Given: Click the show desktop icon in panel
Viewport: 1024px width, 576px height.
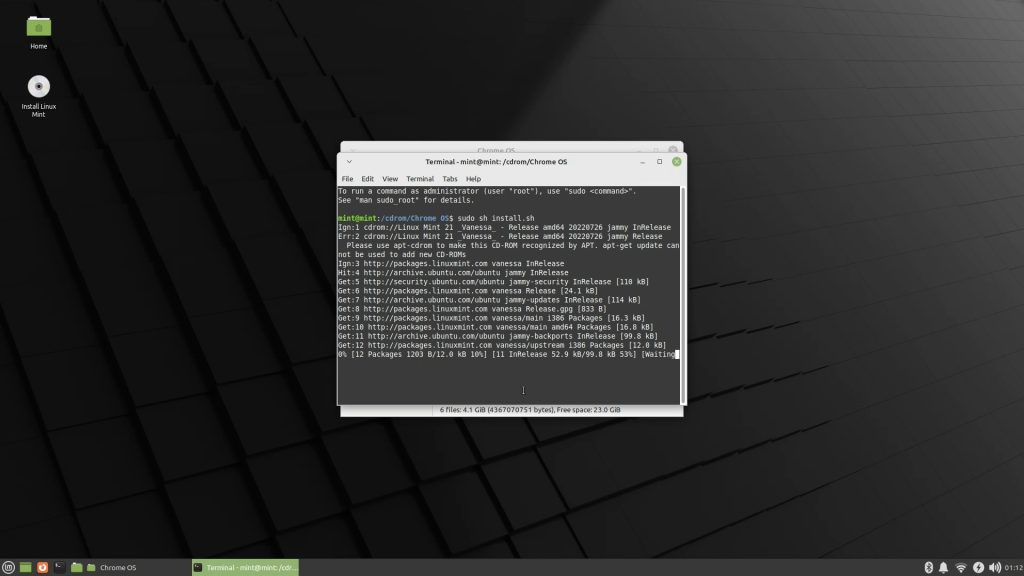Looking at the screenshot, I should [x=26, y=567].
